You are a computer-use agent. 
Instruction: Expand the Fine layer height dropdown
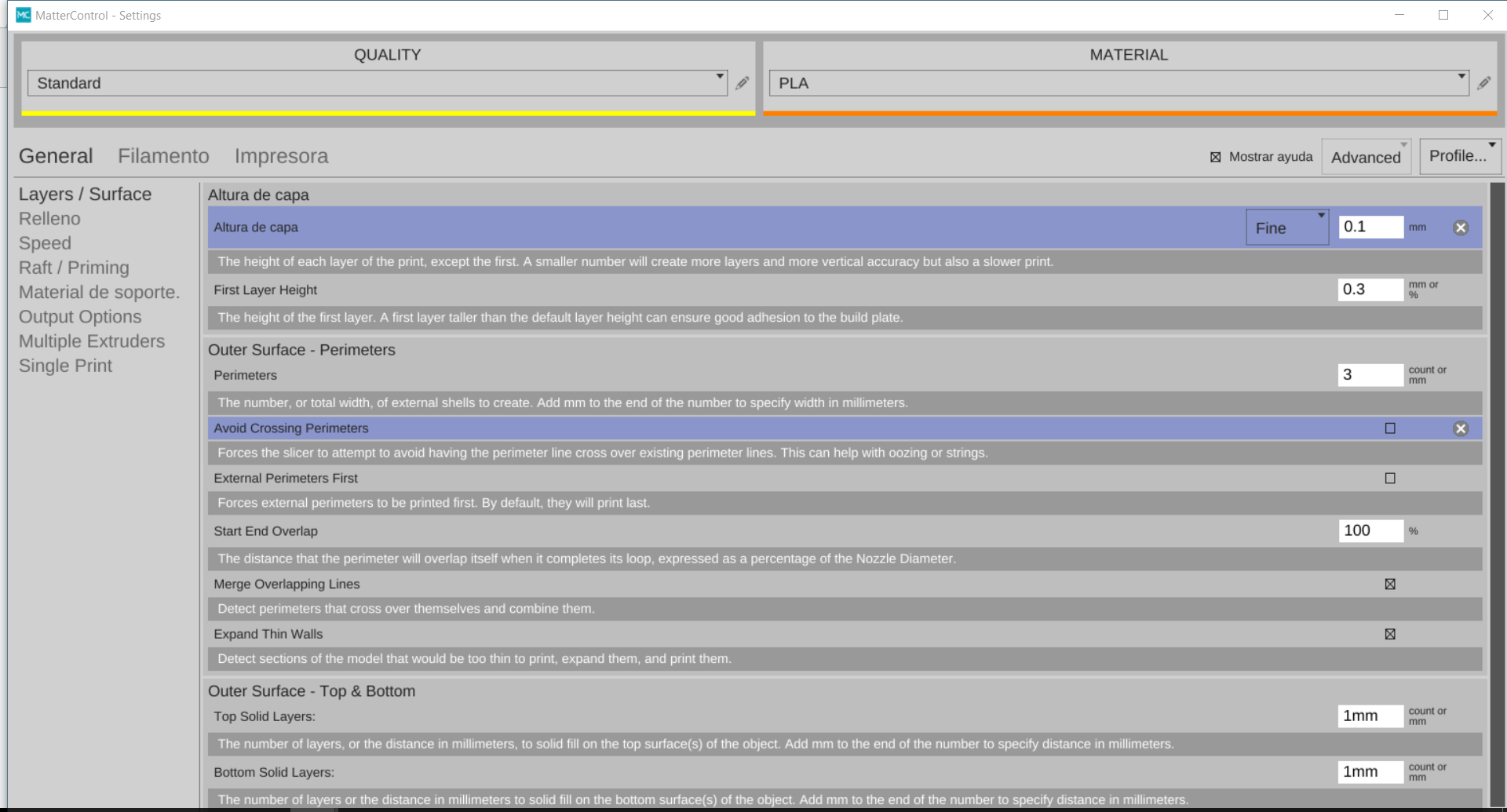point(1286,228)
